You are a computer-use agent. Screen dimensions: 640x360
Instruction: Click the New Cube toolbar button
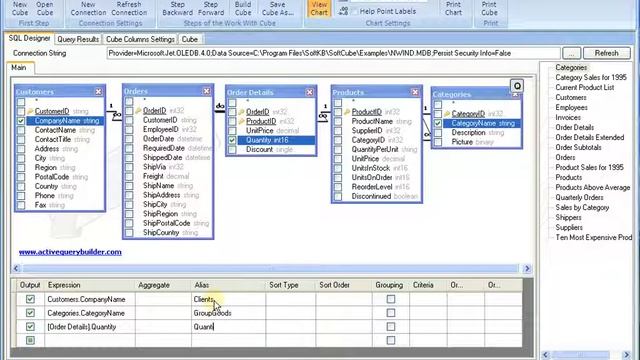20,9
